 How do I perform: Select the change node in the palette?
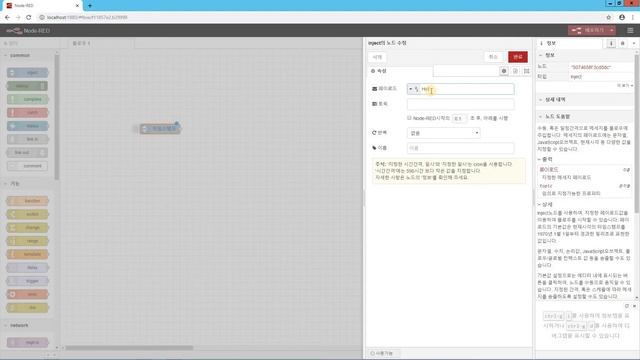[x=27, y=228]
